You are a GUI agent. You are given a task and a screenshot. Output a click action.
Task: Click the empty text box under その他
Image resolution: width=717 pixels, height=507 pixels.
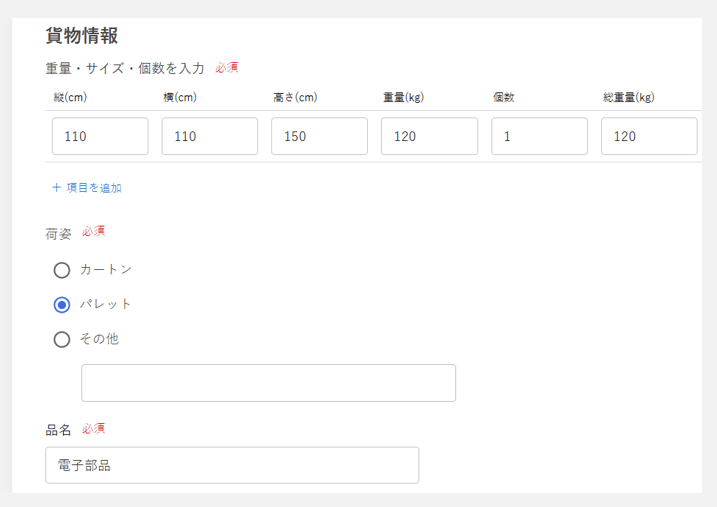pos(268,383)
